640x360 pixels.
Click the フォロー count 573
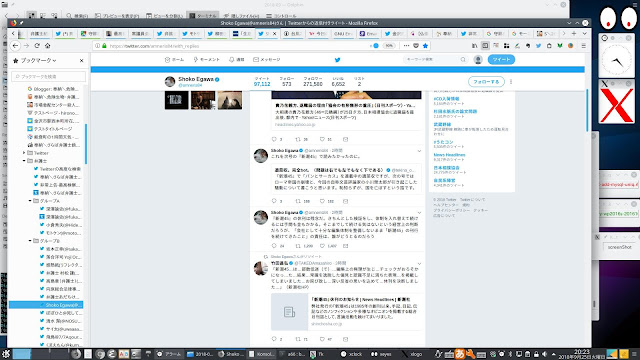tap(287, 84)
